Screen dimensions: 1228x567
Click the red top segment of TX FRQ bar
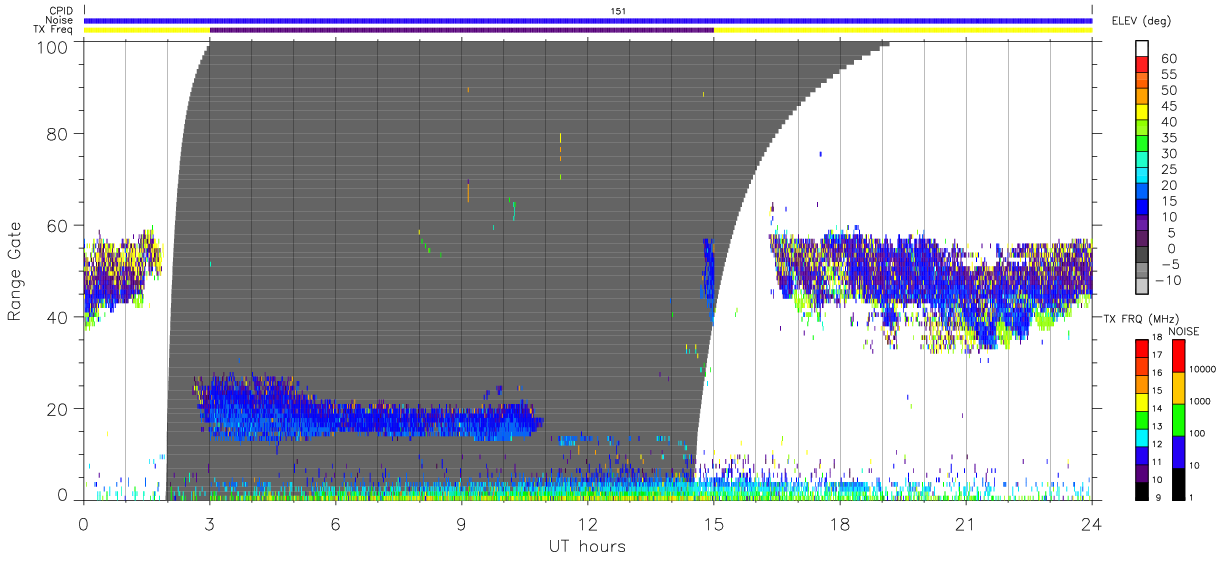[1141, 348]
